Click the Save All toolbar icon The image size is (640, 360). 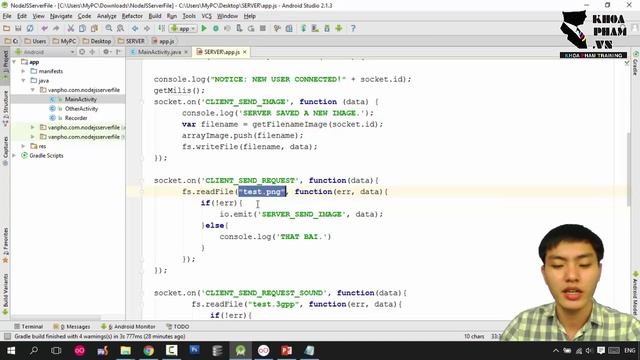[18, 29]
